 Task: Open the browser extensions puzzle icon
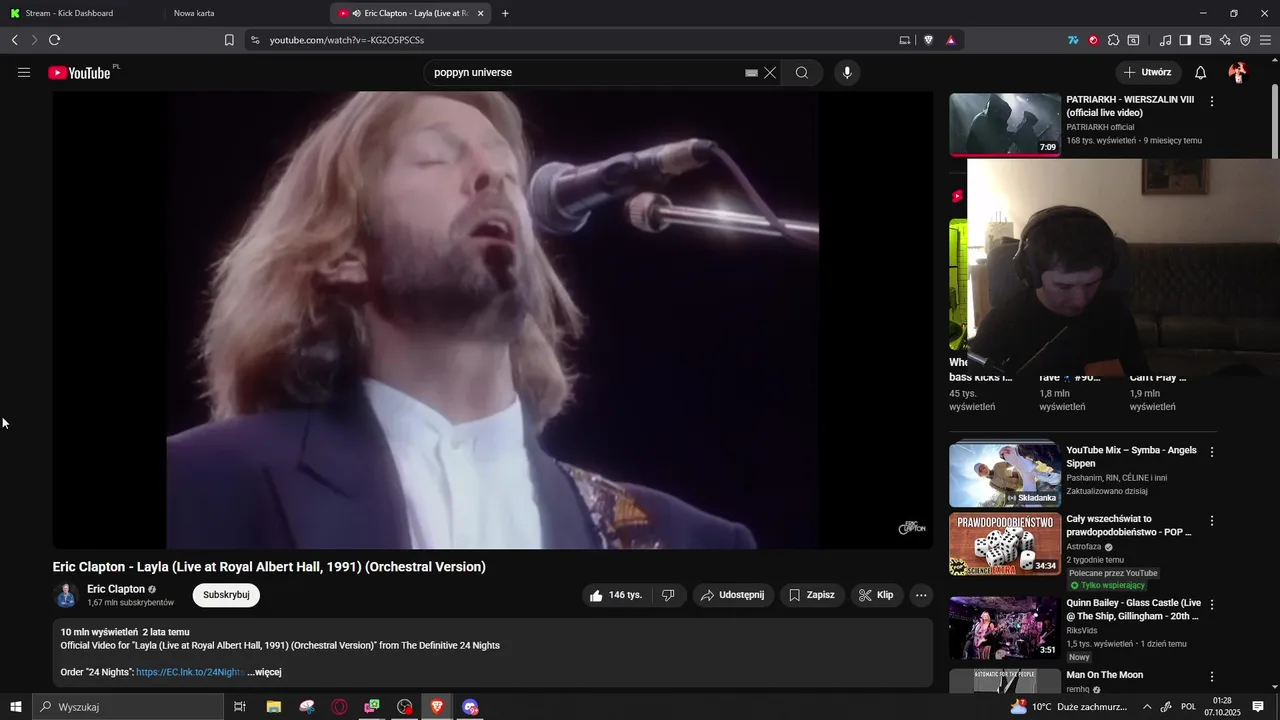1113,40
